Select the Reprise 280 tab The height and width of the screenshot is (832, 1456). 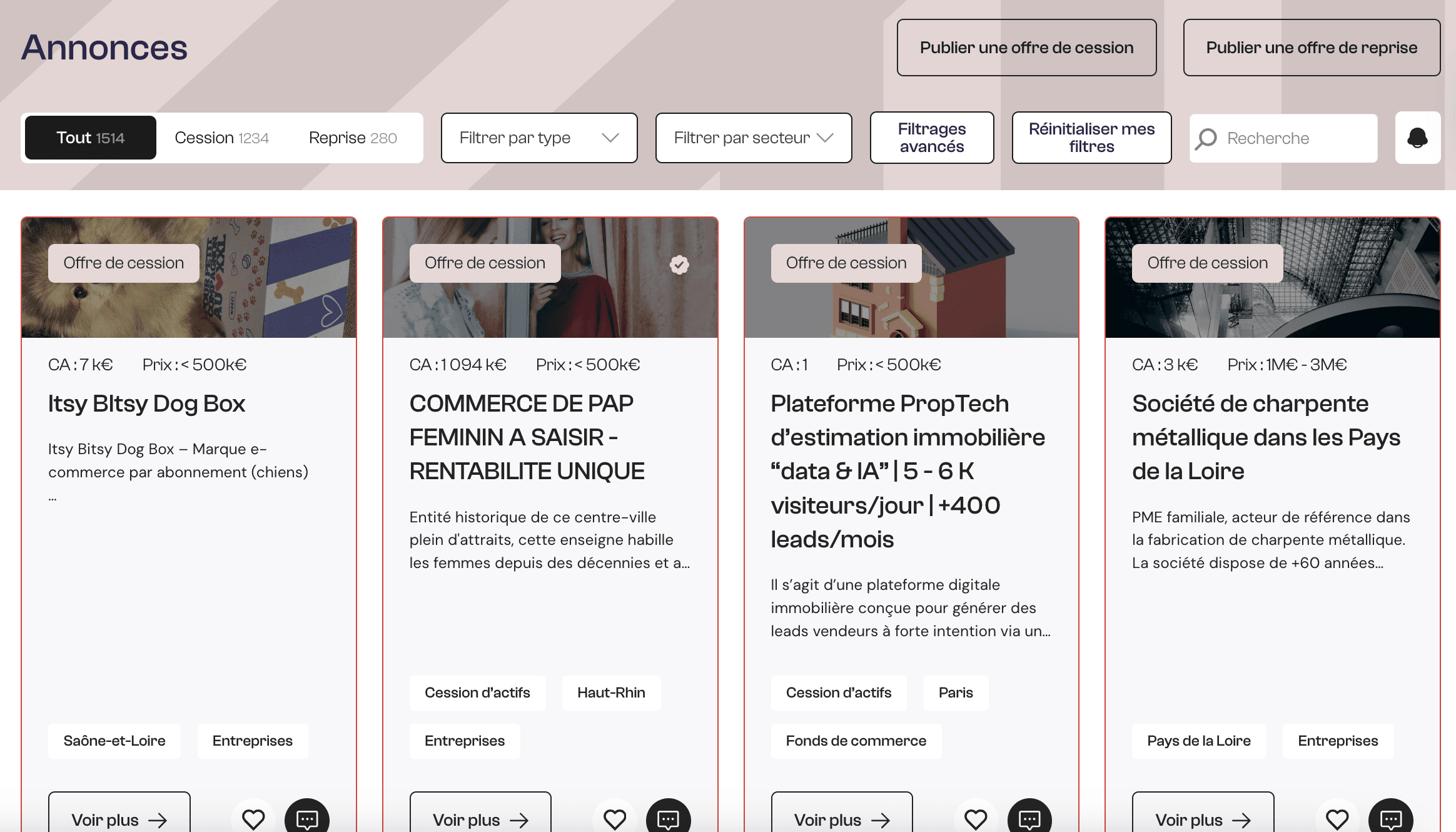click(x=353, y=138)
